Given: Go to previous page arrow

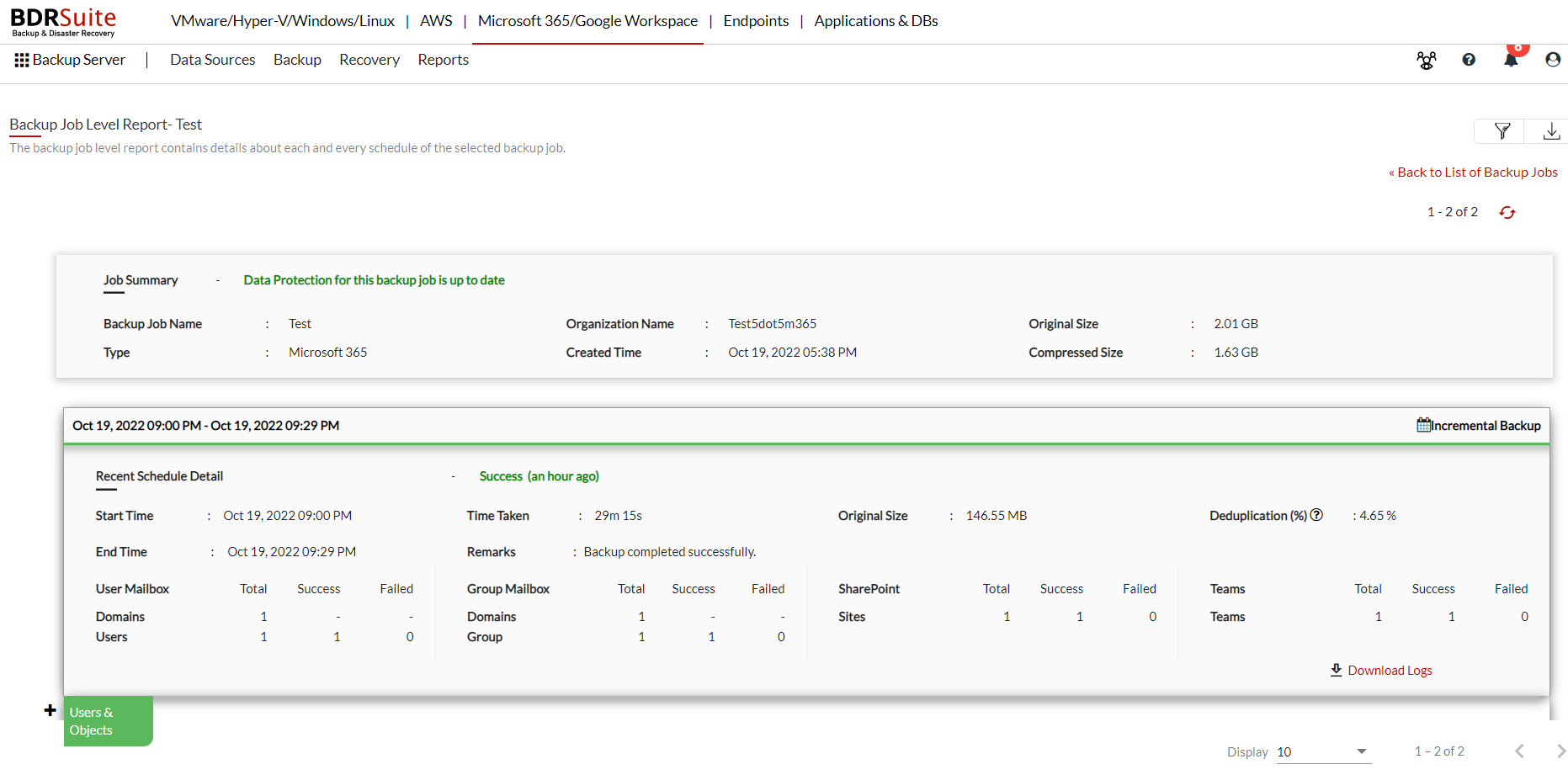Looking at the screenshot, I should pyautogui.click(x=1519, y=751).
